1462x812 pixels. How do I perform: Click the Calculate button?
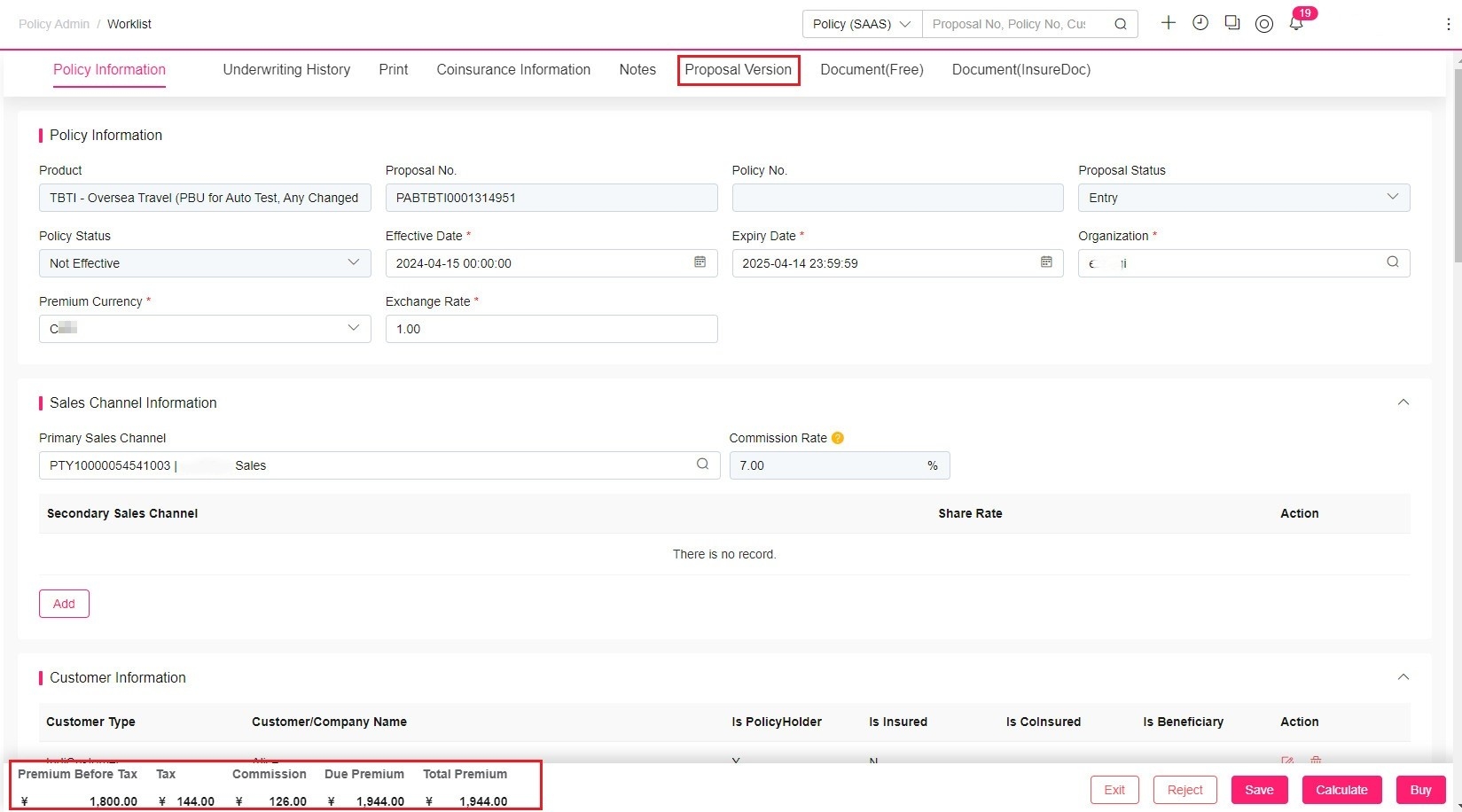pos(1341,790)
